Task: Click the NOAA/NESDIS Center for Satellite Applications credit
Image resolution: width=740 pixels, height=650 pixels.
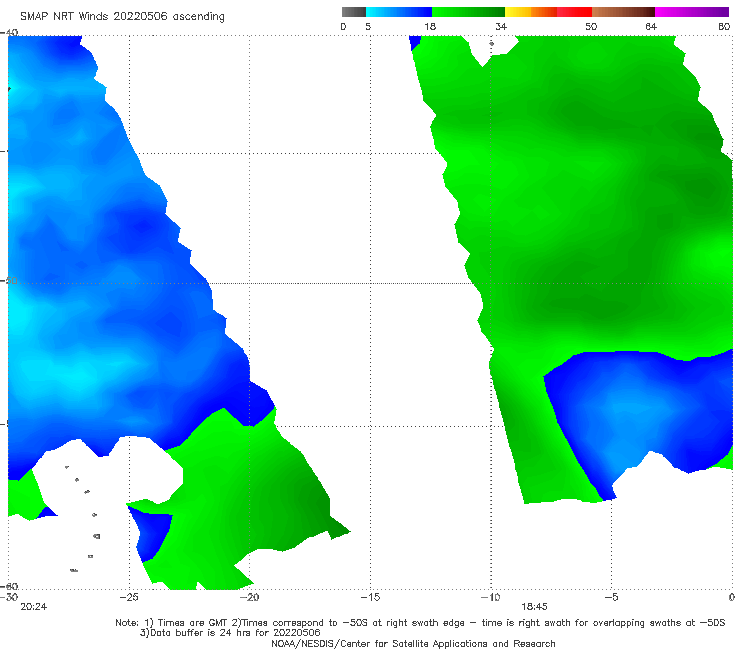Action: 413,643
